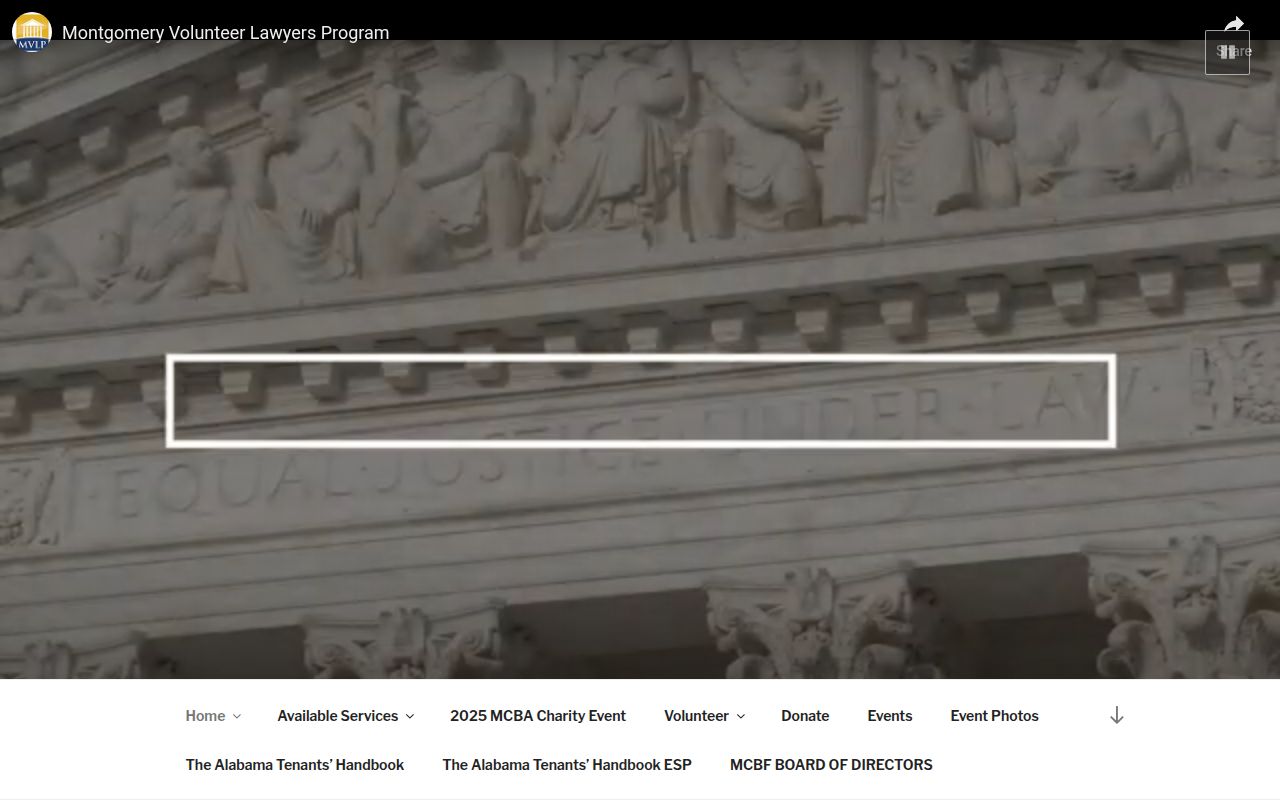Click the share arrow icon on video
This screenshot has width=1280, height=800.
coord(1234,24)
